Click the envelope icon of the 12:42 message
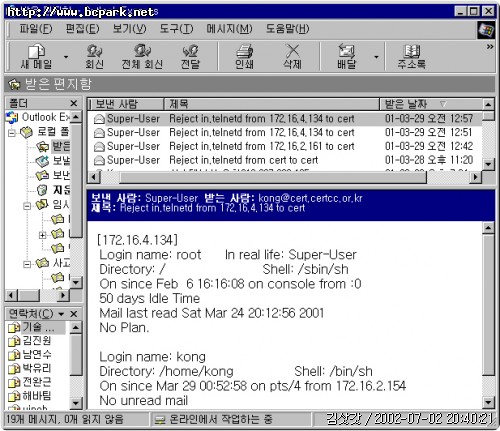Image resolution: width=500 pixels, height=431 pixels. (x=99, y=147)
